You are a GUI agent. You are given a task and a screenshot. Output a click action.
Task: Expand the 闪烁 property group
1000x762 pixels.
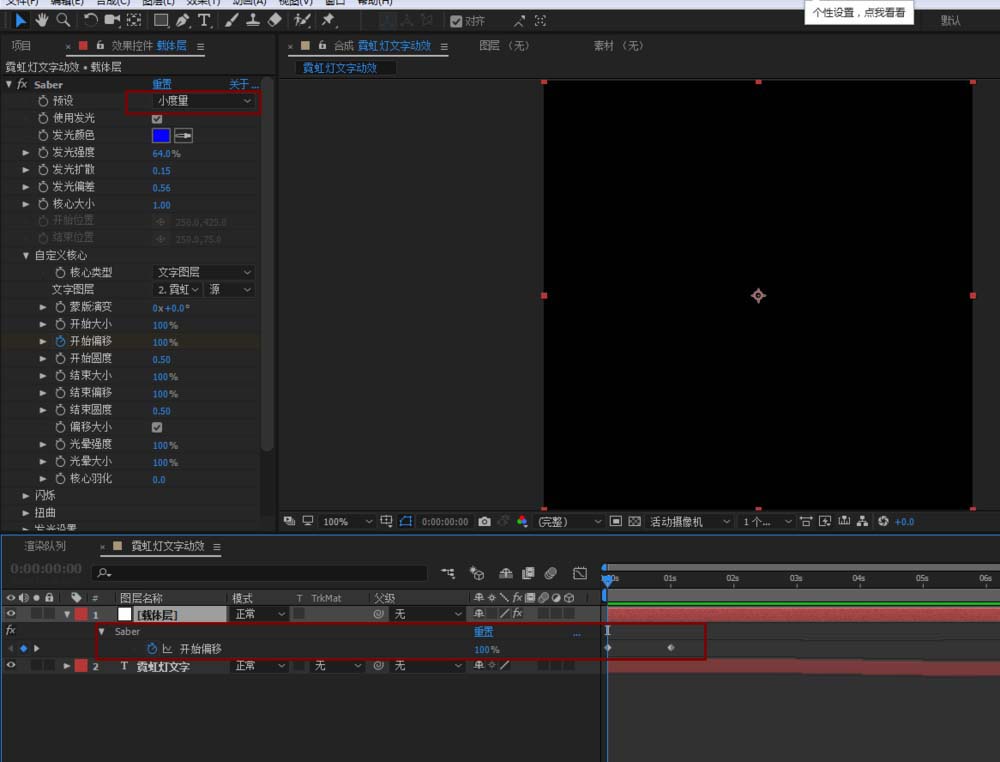pos(26,495)
